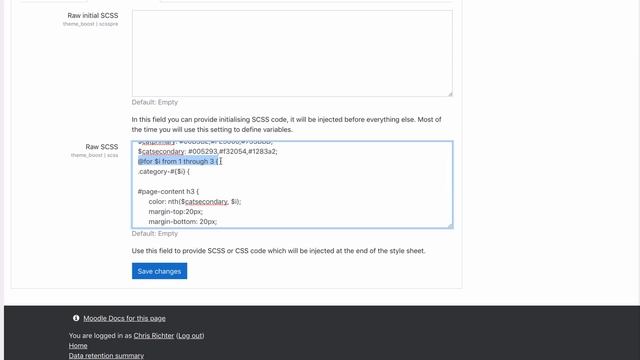Click the Save changes button

(159, 271)
